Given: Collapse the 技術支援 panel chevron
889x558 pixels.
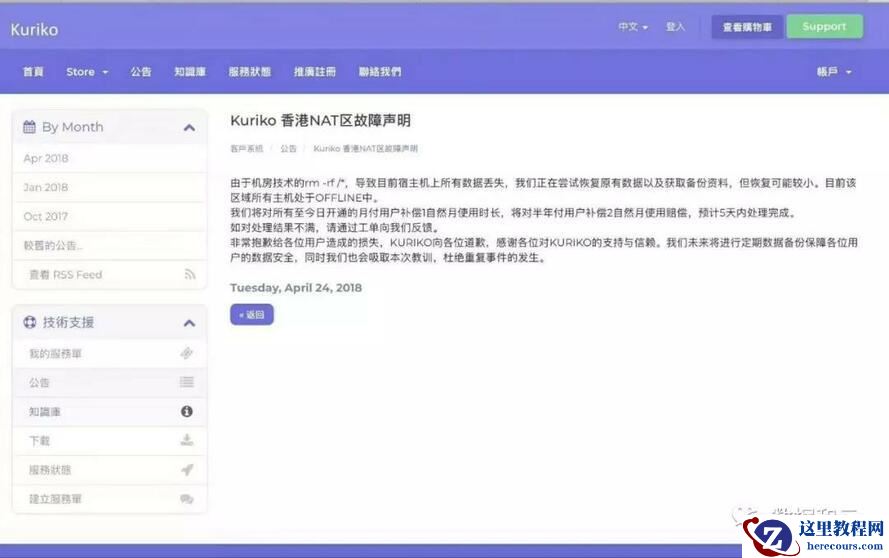Looking at the screenshot, I should (x=189, y=323).
